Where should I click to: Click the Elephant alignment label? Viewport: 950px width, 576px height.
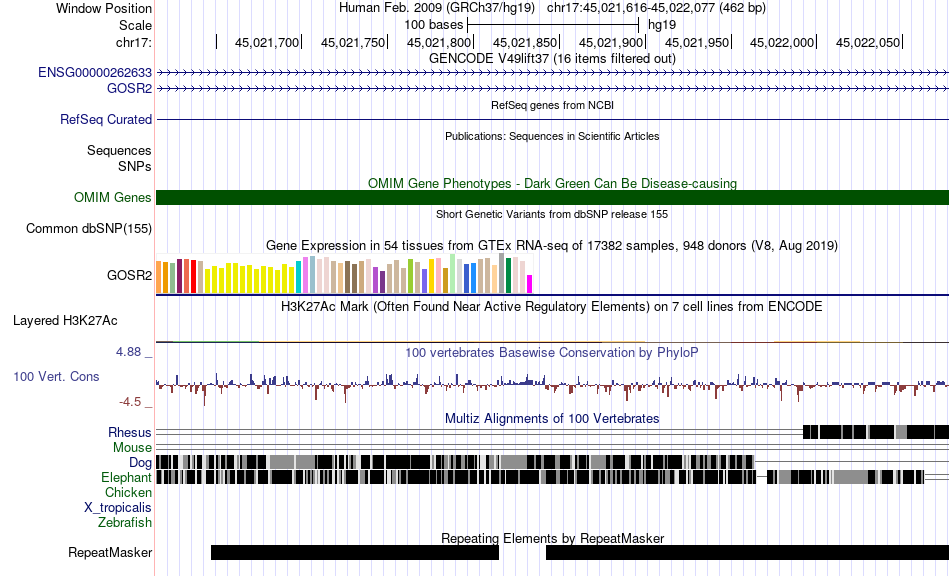point(126,477)
